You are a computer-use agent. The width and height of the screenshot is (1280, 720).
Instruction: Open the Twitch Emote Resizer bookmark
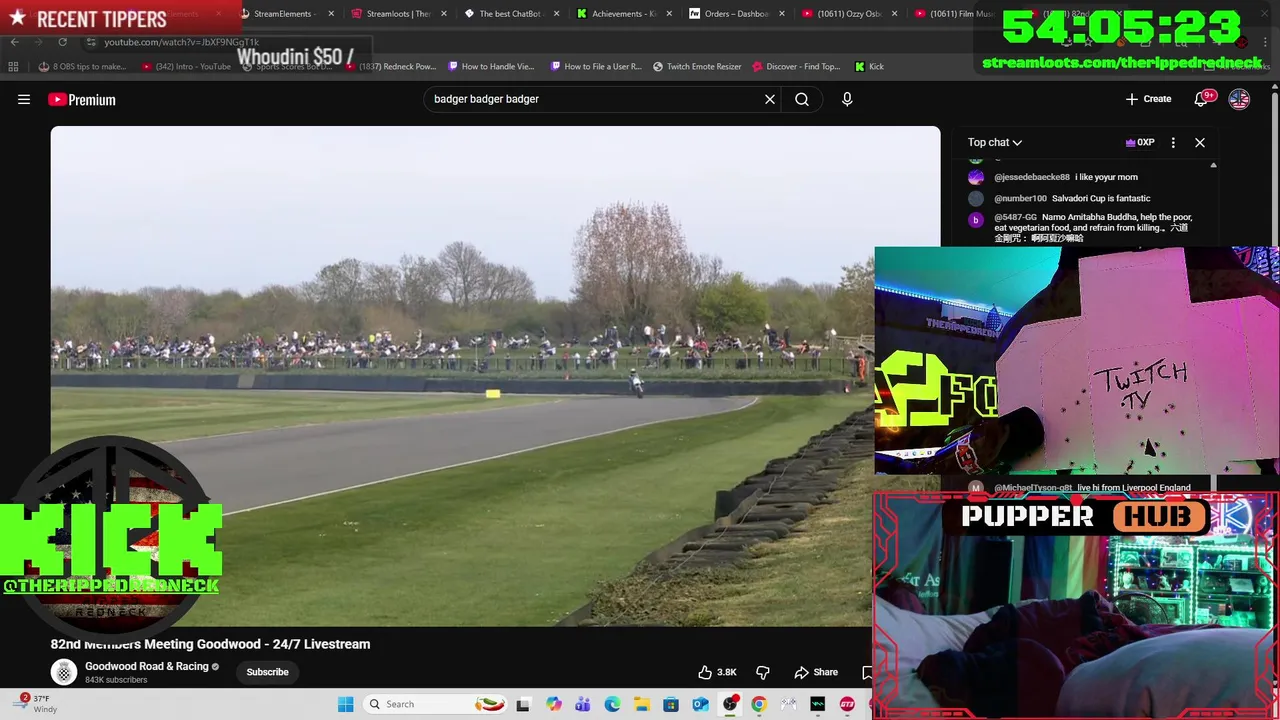tap(697, 66)
